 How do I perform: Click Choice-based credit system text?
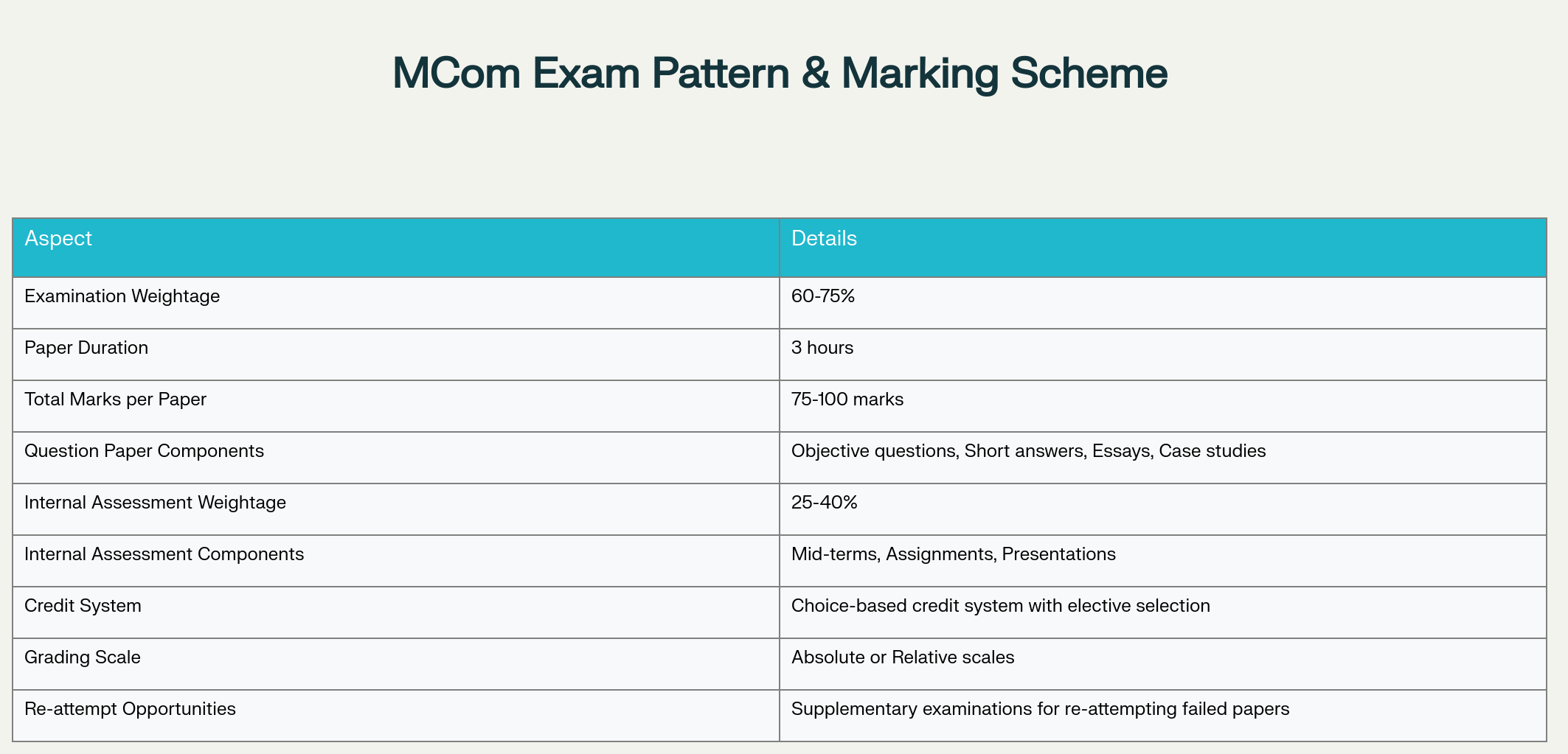point(1001,606)
